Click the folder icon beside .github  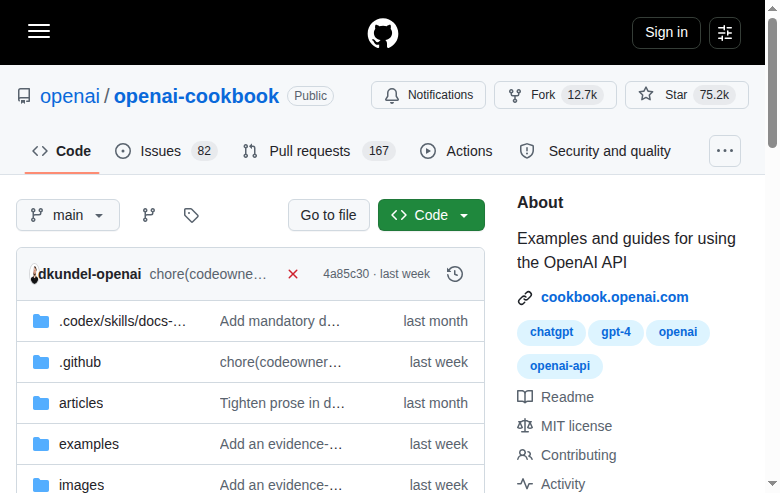pos(41,362)
